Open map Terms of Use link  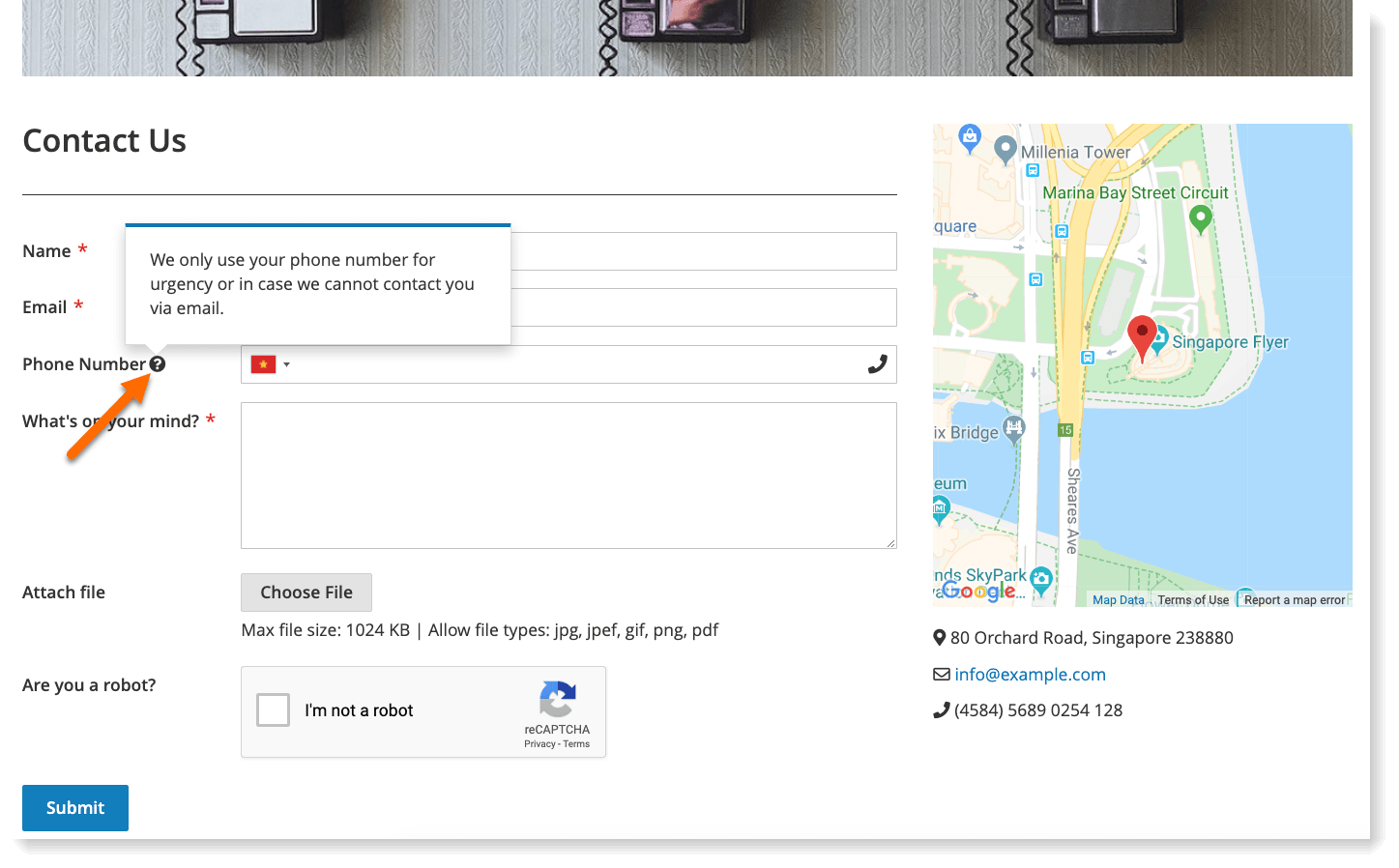pos(1193,600)
